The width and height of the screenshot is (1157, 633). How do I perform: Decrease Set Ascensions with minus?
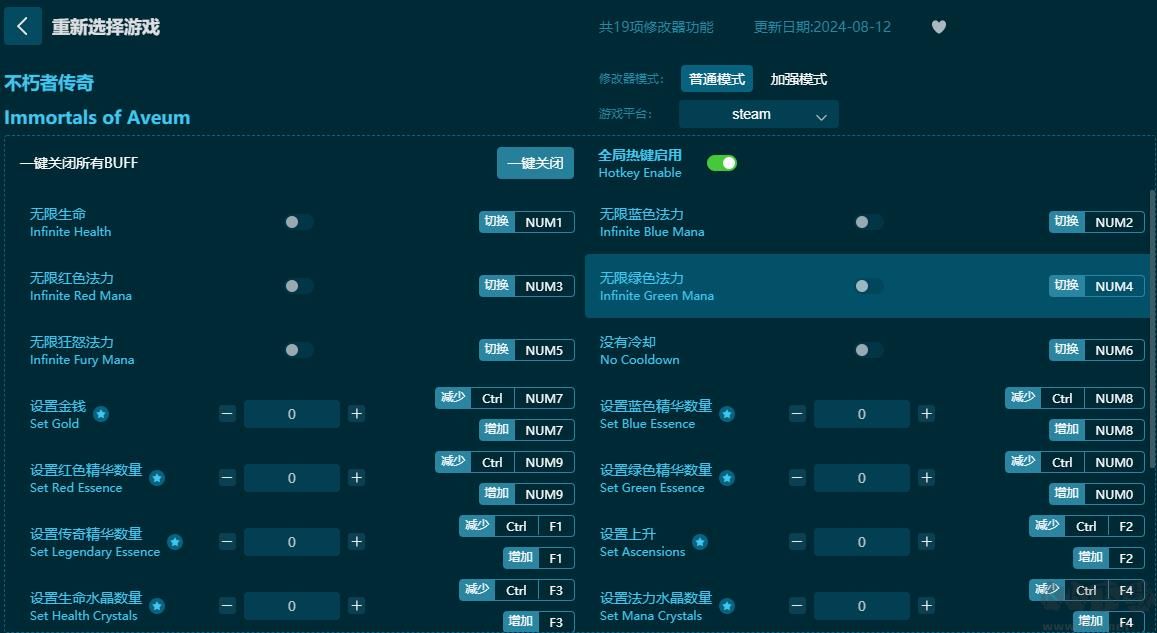point(797,542)
